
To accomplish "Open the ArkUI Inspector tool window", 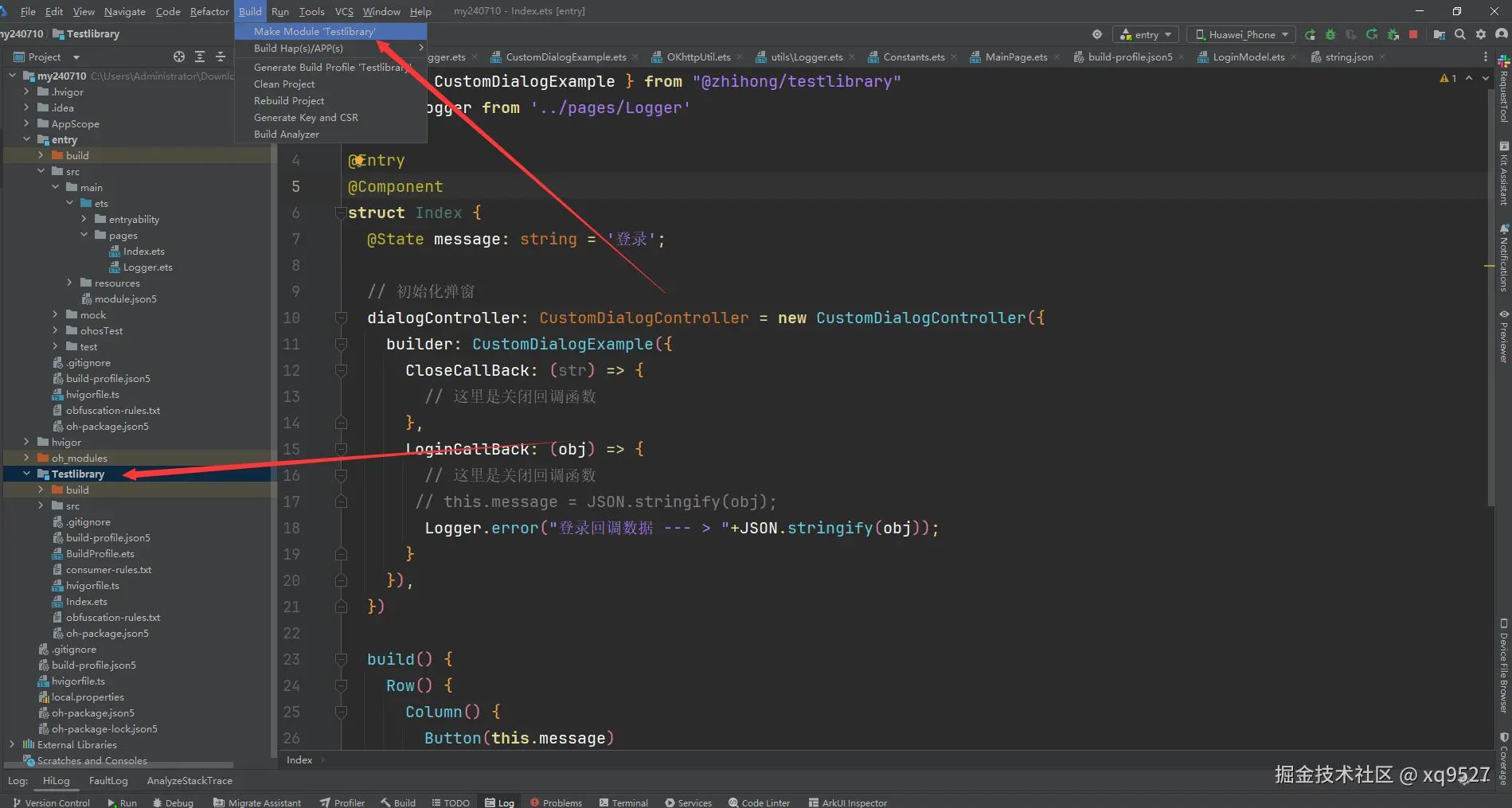I will click(x=848, y=802).
